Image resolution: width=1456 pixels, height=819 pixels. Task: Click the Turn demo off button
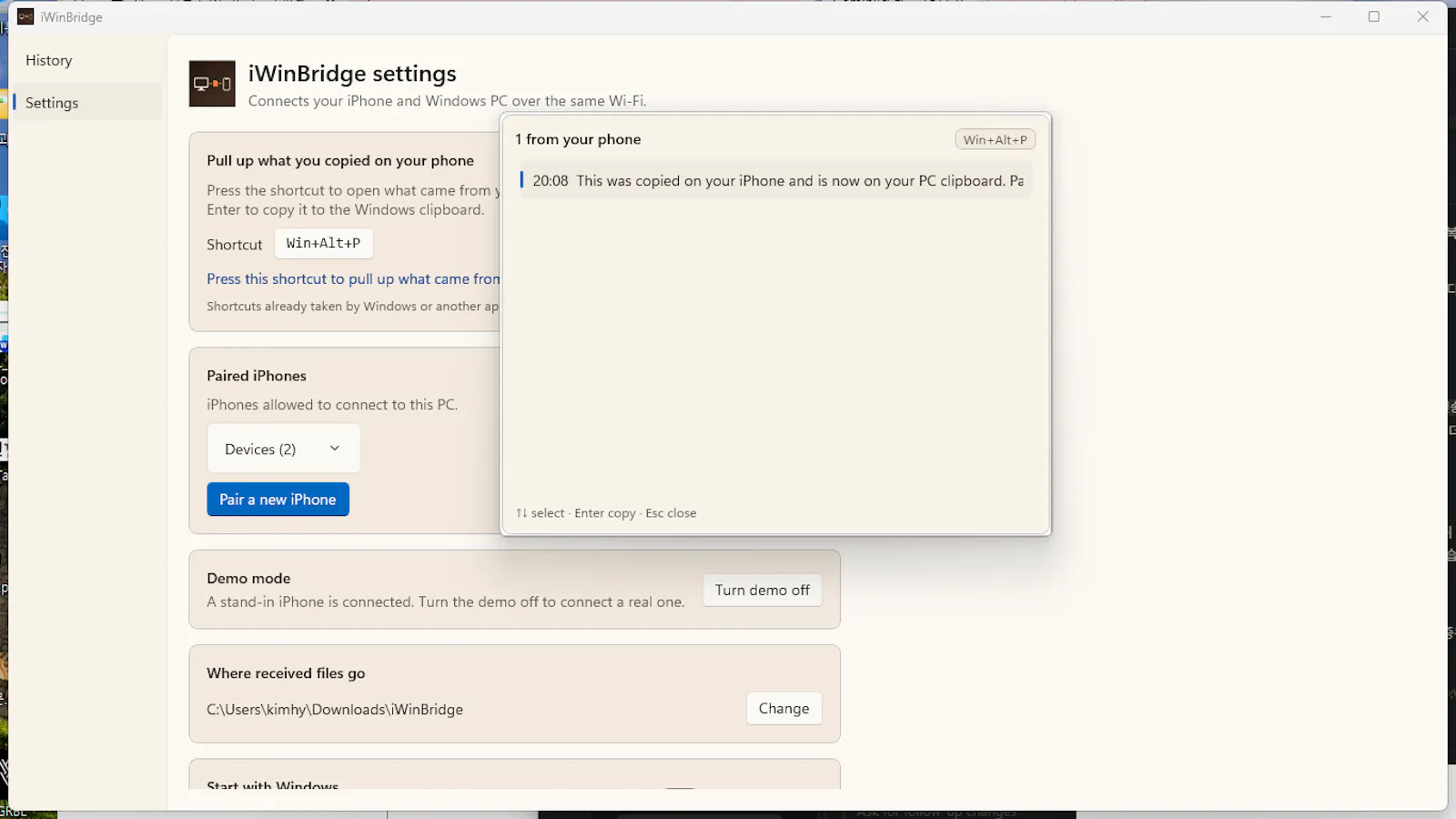tap(763, 590)
